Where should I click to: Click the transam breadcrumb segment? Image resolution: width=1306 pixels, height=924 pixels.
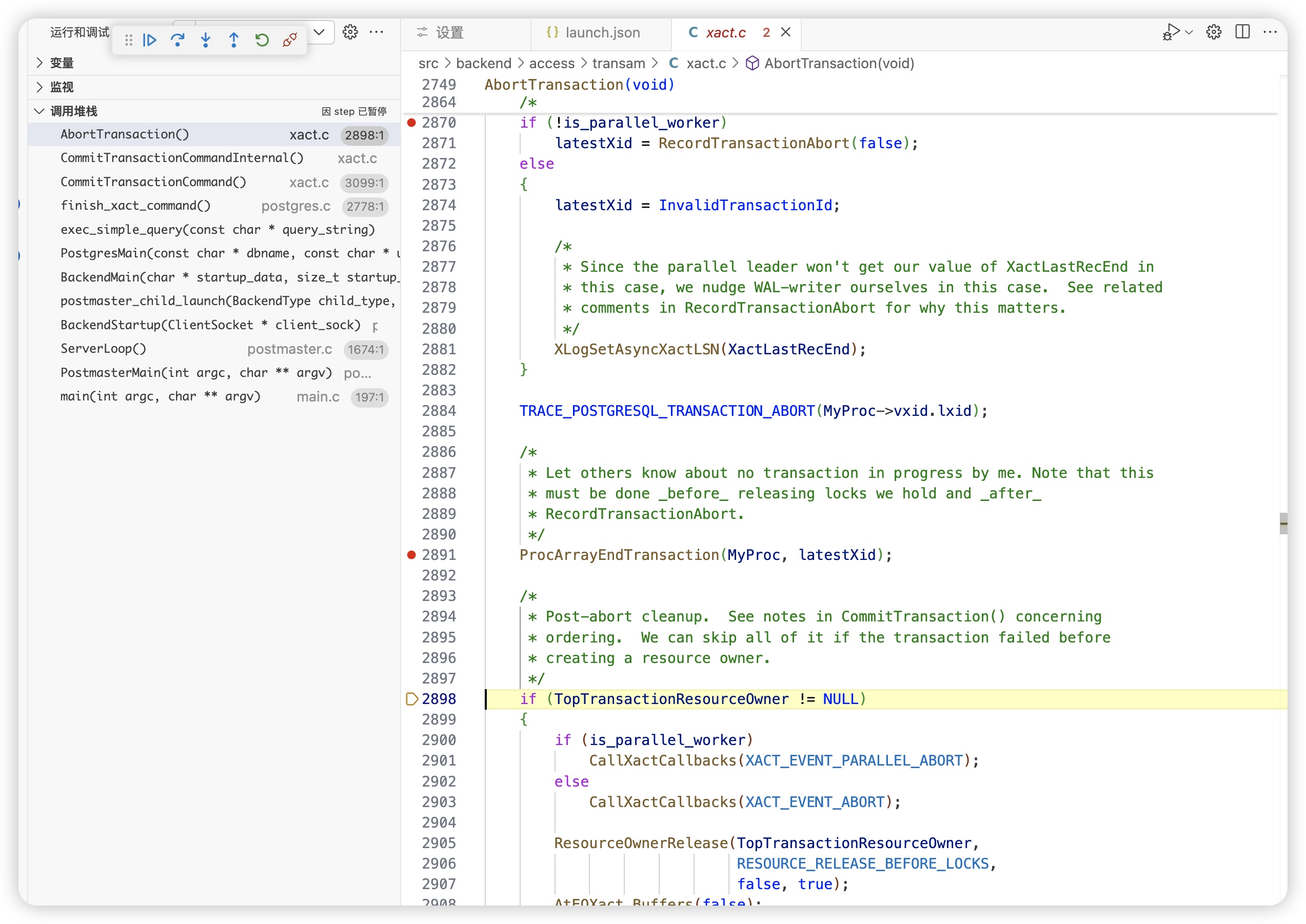pyautogui.click(x=618, y=63)
